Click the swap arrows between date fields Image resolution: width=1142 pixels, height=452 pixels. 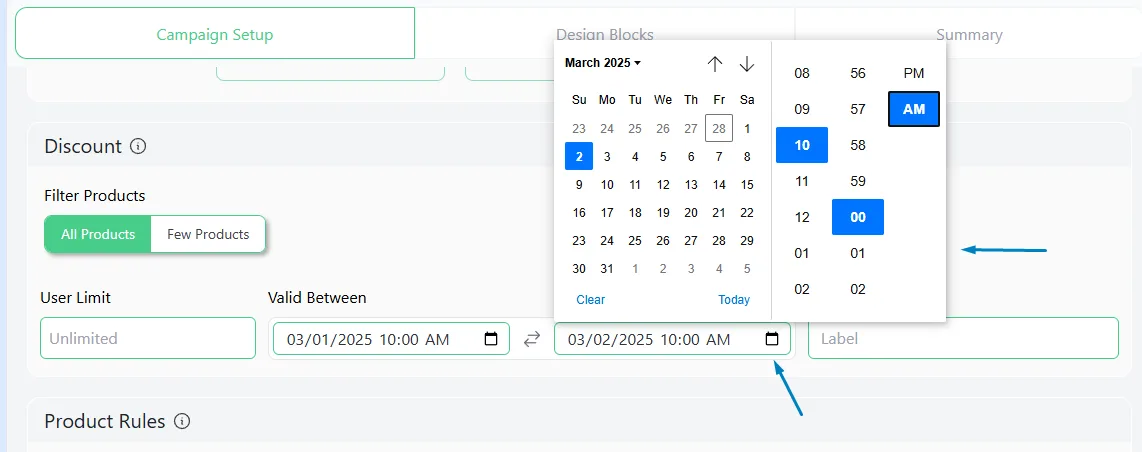[x=532, y=339]
